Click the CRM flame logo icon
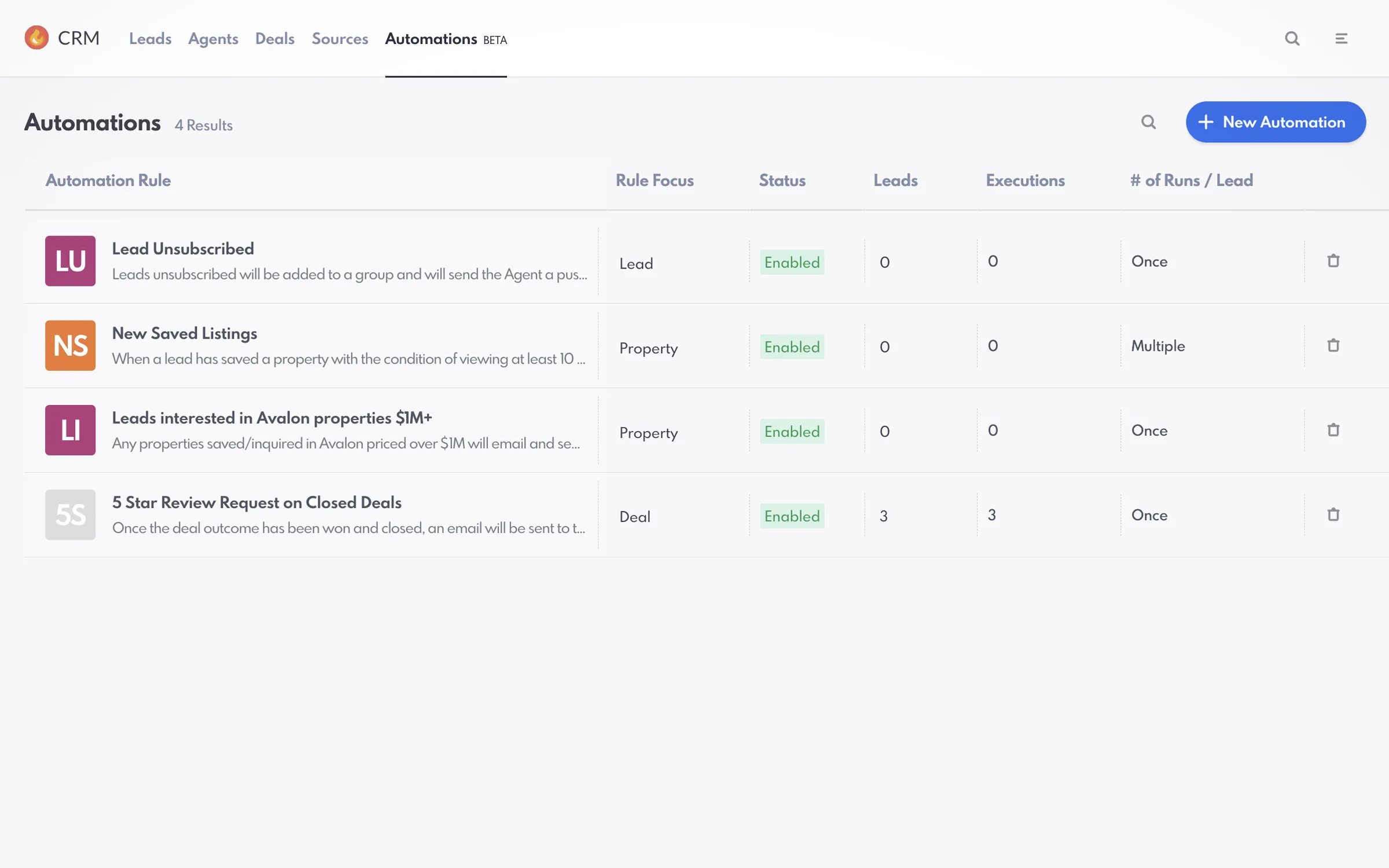The width and height of the screenshot is (1389, 868). click(x=36, y=38)
